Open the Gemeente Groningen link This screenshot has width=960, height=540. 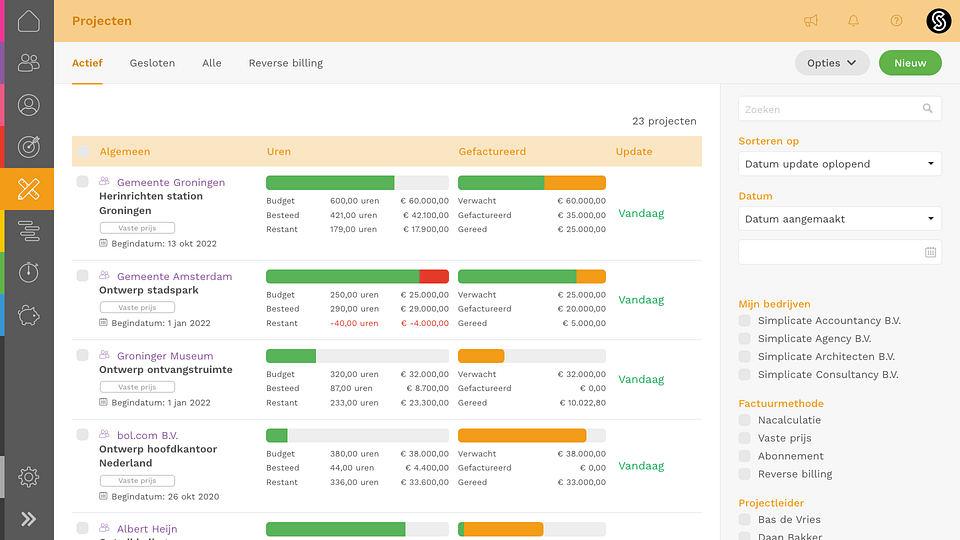point(171,182)
